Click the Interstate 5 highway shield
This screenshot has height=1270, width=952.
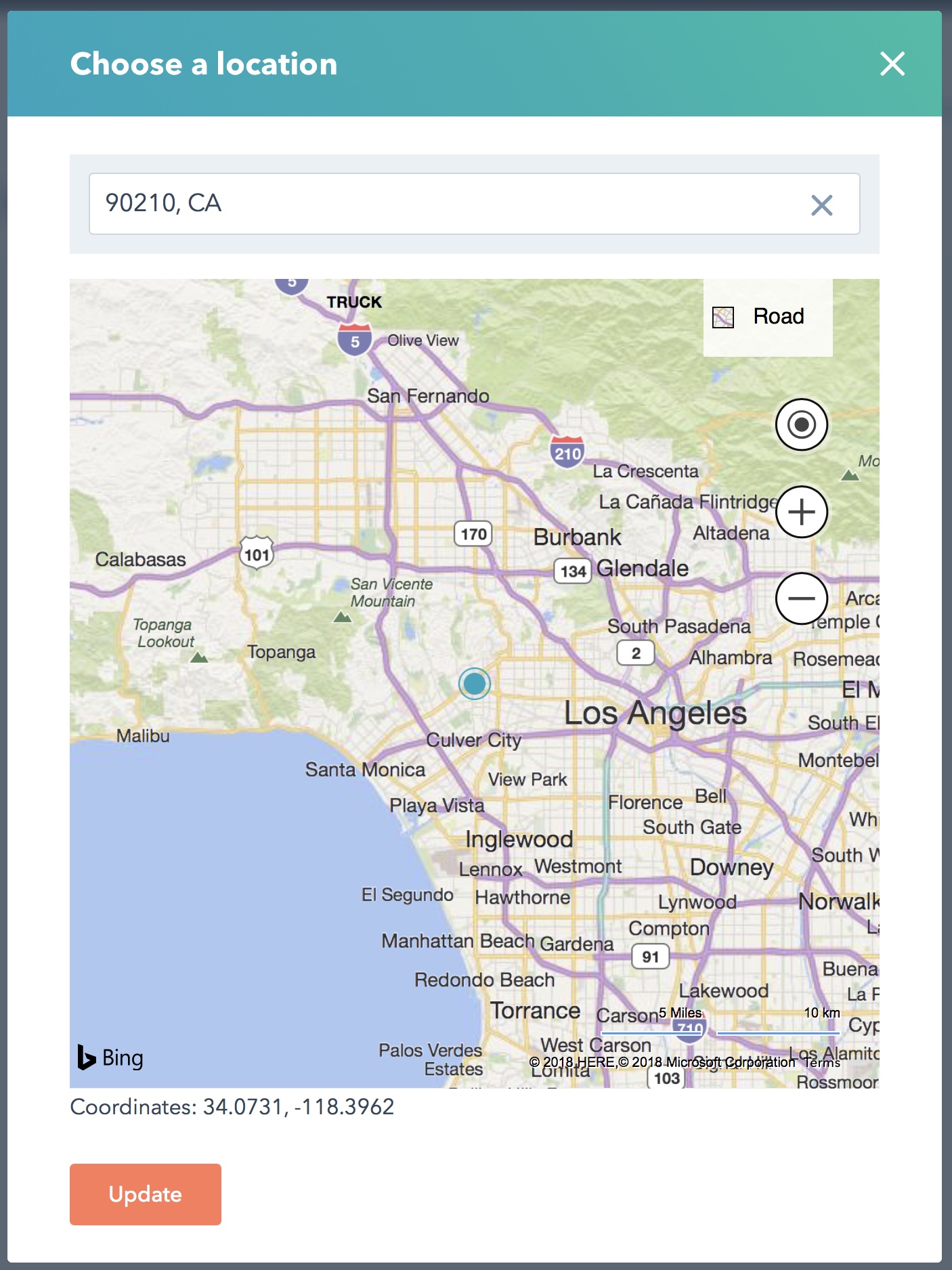coord(355,340)
